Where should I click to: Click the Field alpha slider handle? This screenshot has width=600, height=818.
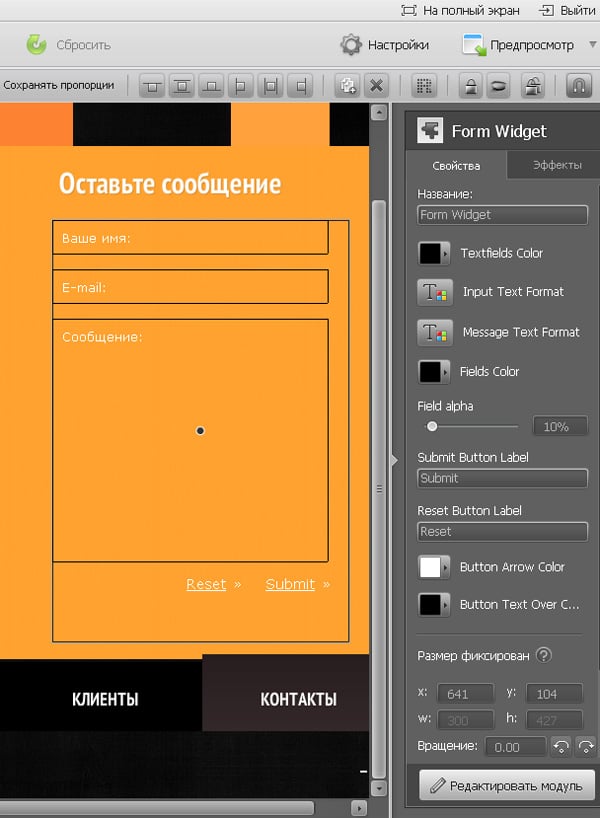pyautogui.click(x=432, y=426)
